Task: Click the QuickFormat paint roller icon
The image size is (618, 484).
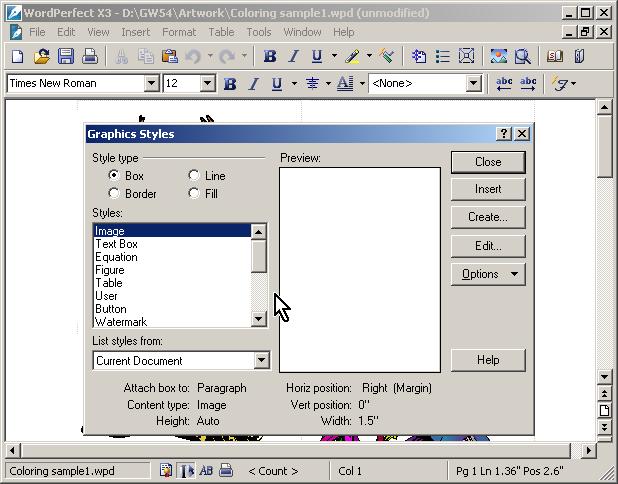Action: click(387, 56)
